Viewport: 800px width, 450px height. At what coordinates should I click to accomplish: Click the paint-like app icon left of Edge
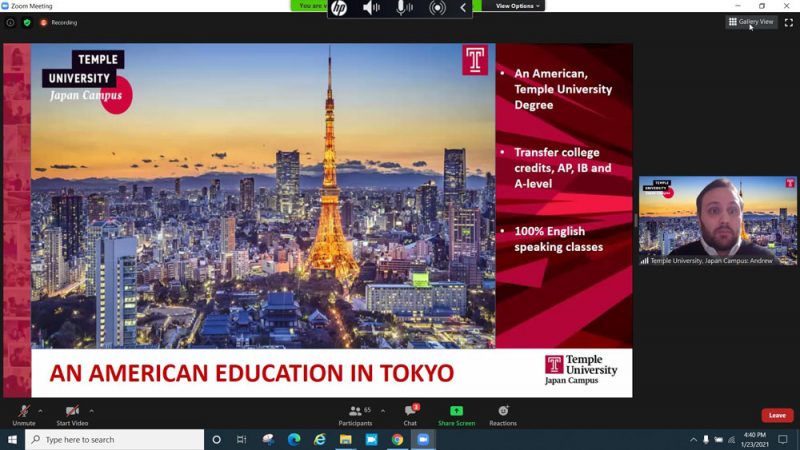click(x=268, y=439)
